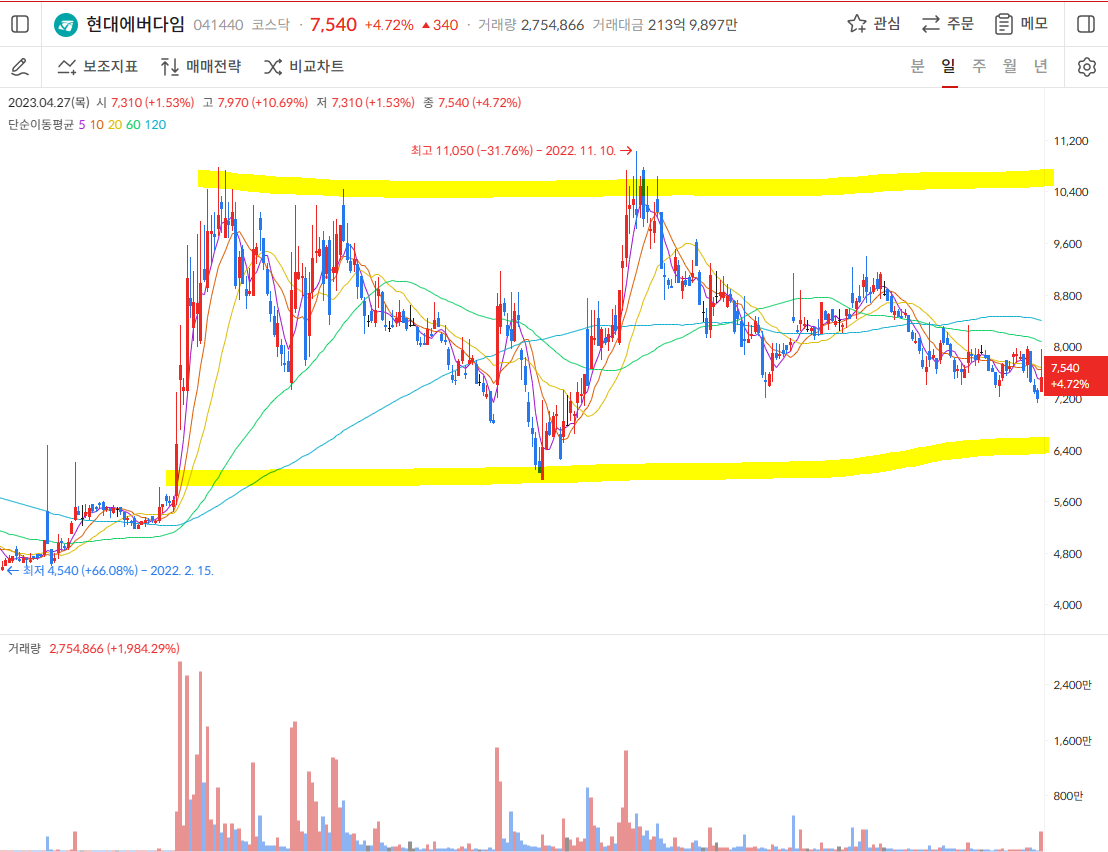Select the pencil drawing tool
1108x852 pixels.
[x=20, y=67]
